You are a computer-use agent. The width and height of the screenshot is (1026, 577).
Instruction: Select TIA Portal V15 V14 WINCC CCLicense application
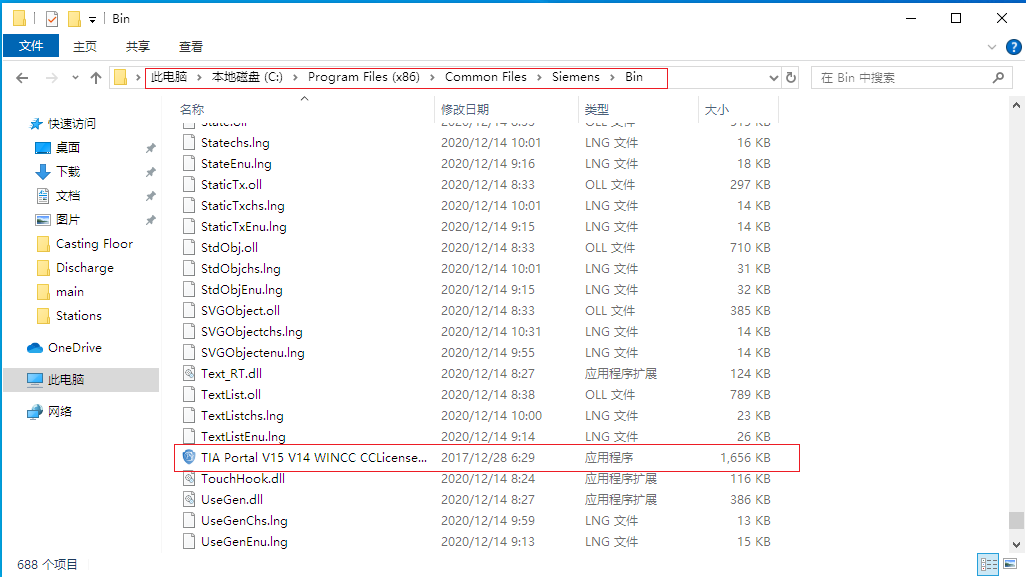tap(314, 458)
